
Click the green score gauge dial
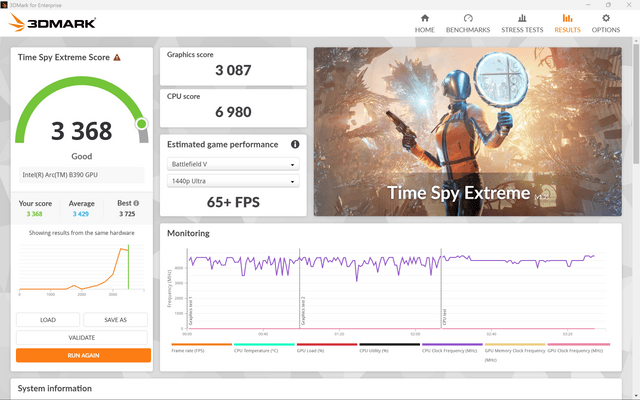click(x=82, y=109)
